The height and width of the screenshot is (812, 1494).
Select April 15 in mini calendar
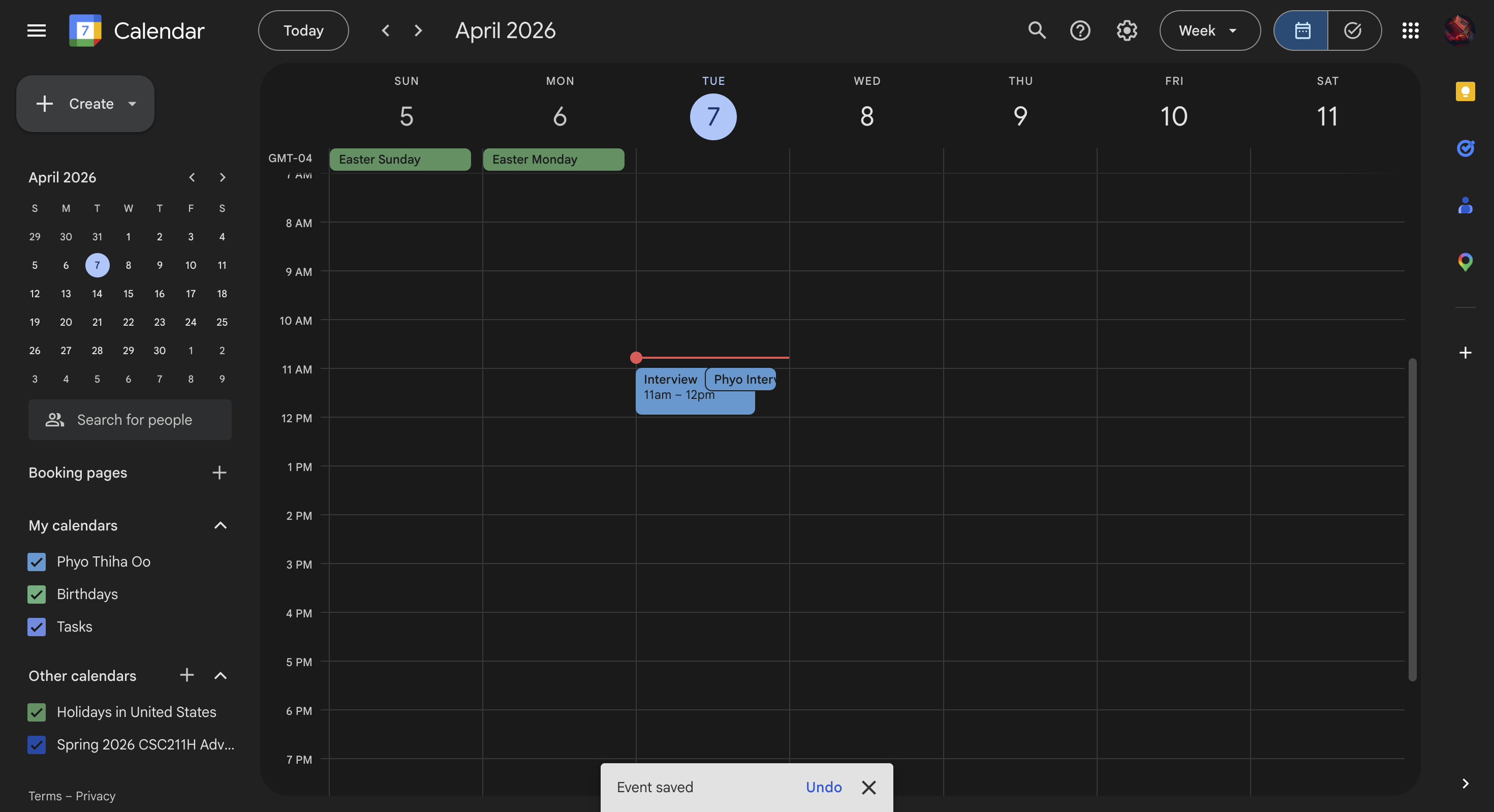[x=128, y=294]
